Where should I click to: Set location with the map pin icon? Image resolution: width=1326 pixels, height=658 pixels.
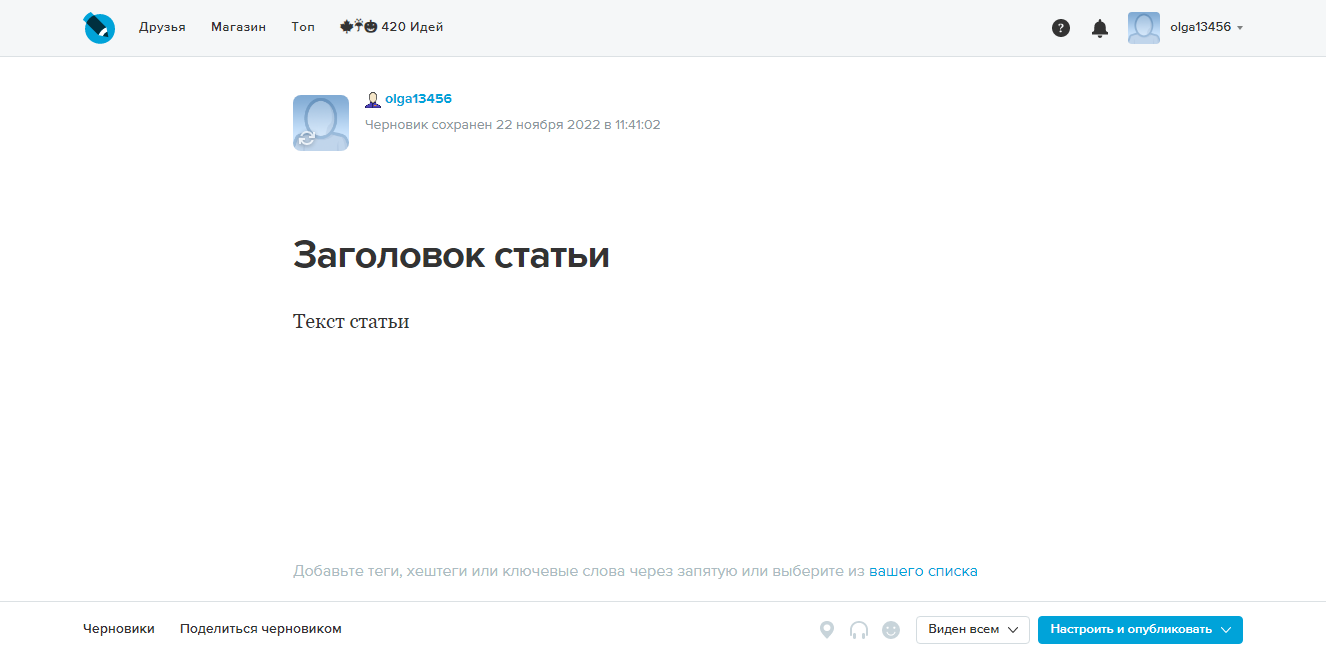pos(827,630)
